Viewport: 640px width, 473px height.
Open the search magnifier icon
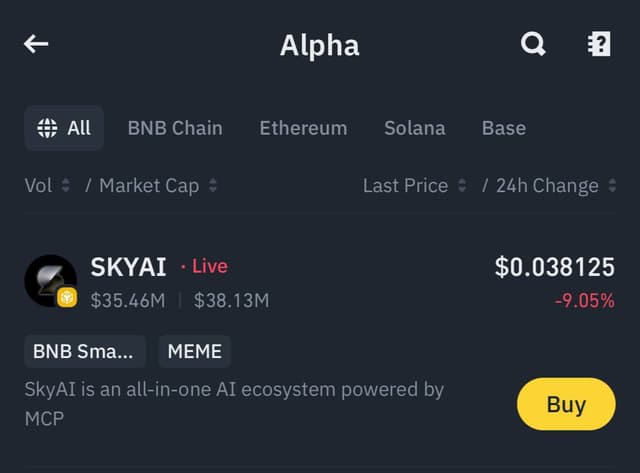[533, 44]
